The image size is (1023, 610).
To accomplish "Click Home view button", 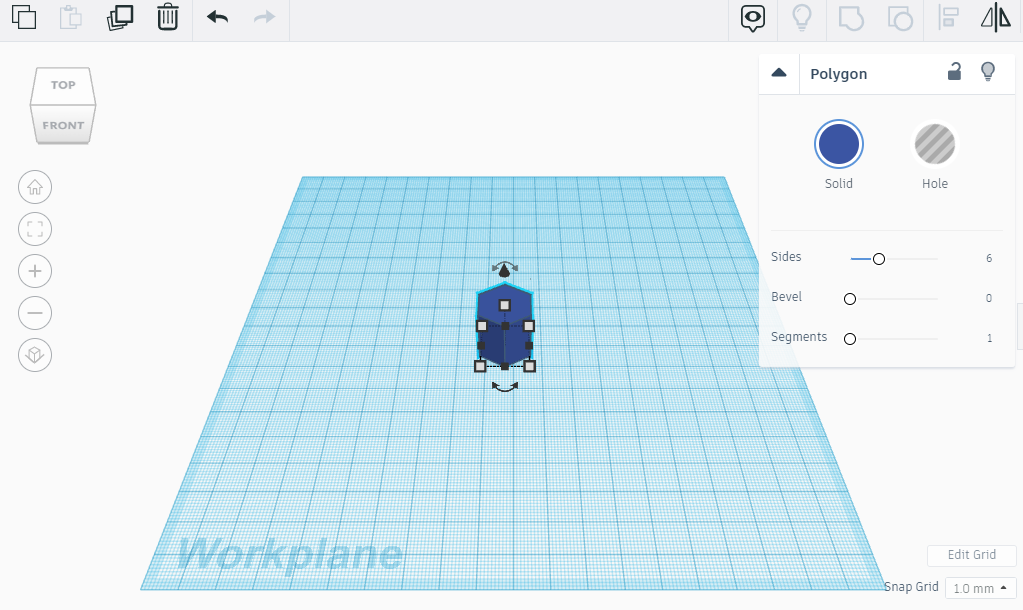I will [x=35, y=187].
